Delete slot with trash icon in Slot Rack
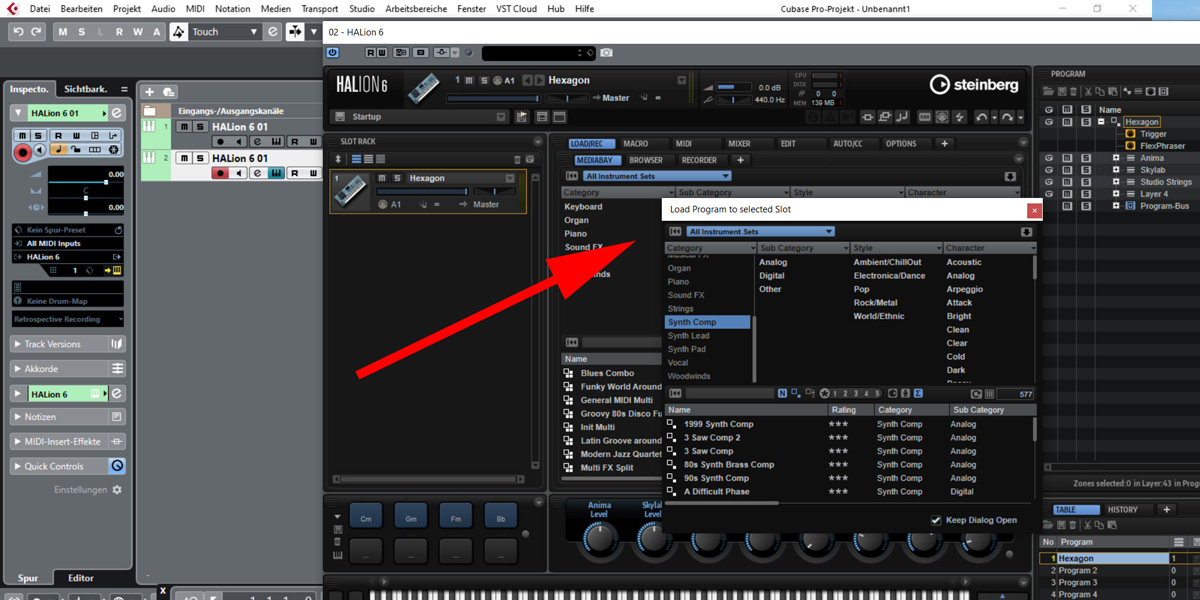This screenshot has width=1200, height=600. pos(517,159)
